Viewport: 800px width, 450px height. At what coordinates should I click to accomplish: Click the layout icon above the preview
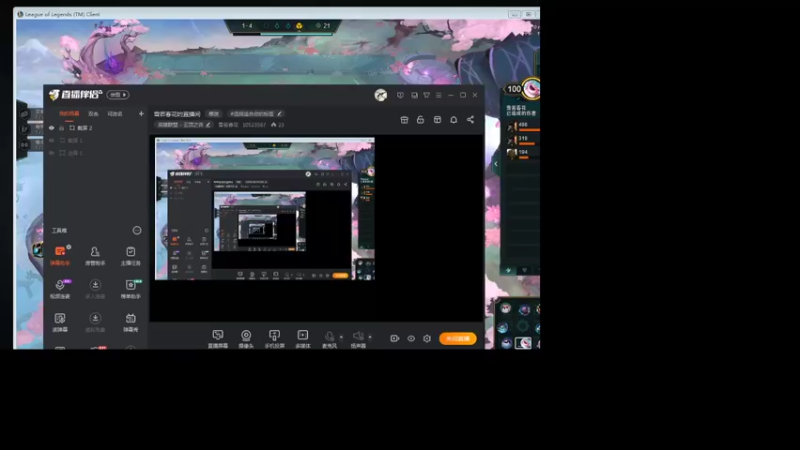coord(437,120)
